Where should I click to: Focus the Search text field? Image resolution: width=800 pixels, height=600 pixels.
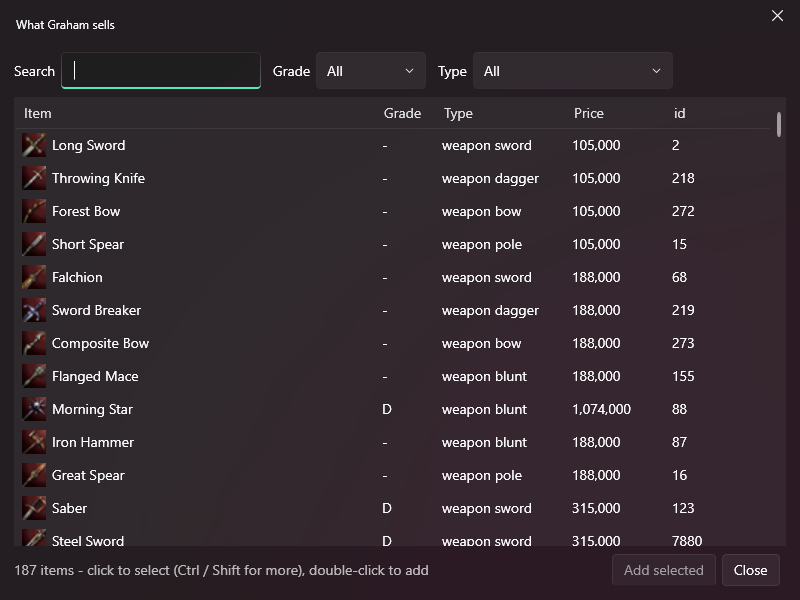tap(161, 70)
